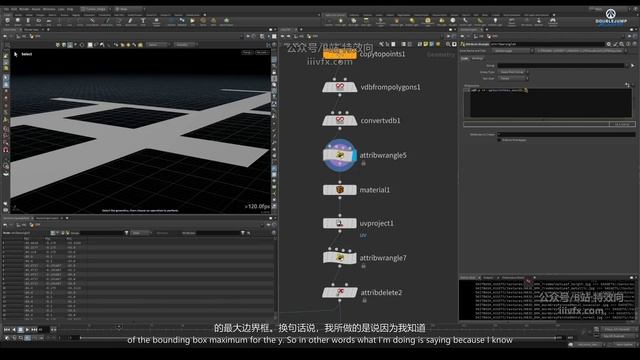640x360 pixels.
Task: Select the convertvdb1 node
Action: click(x=340, y=120)
